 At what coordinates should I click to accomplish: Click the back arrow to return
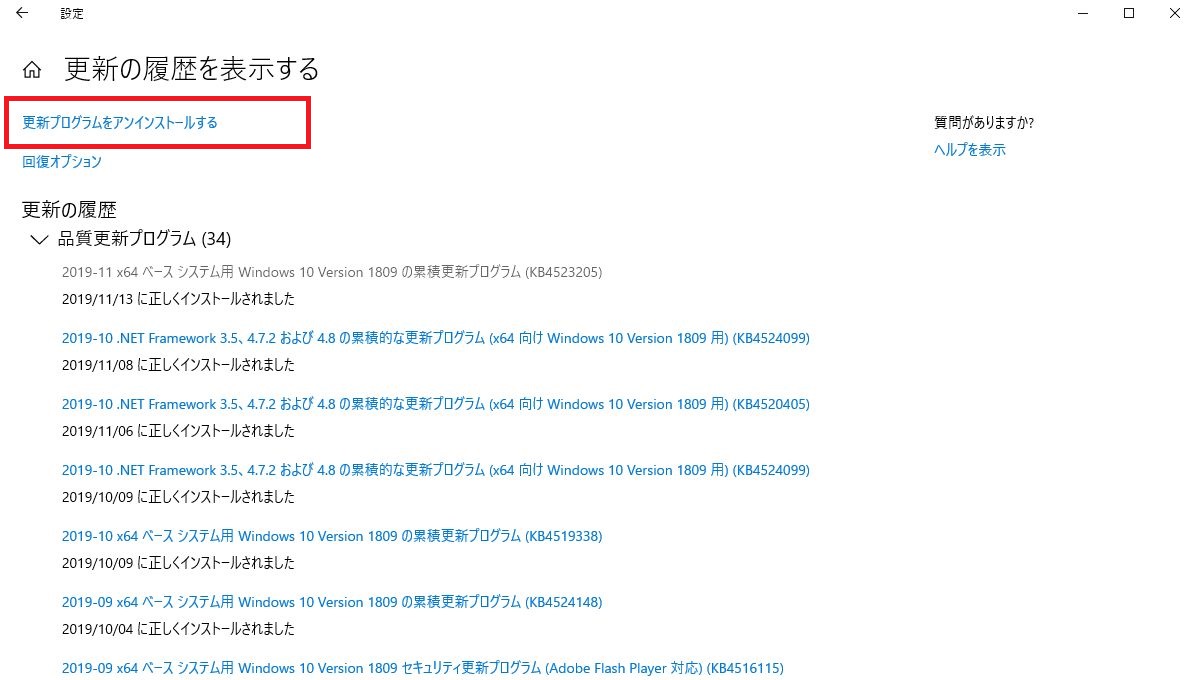click(x=21, y=13)
